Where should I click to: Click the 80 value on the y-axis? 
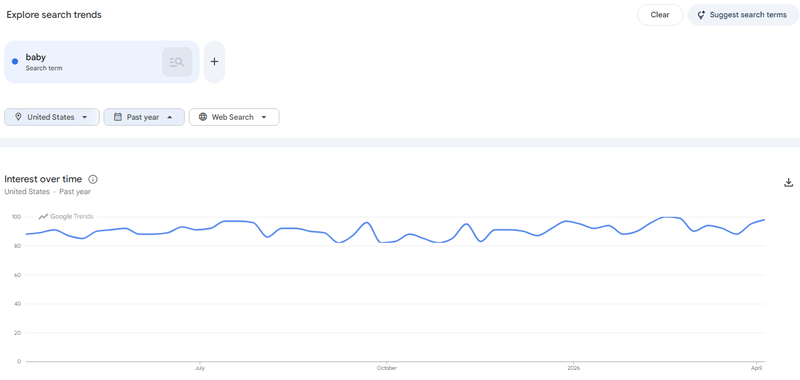tap(18, 246)
